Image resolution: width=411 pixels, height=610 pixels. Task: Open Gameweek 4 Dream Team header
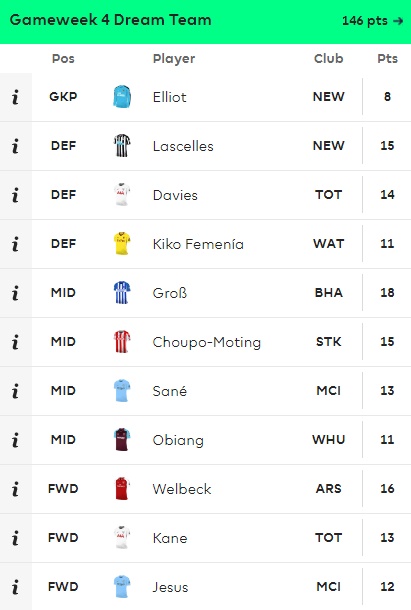[x=111, y=20]
